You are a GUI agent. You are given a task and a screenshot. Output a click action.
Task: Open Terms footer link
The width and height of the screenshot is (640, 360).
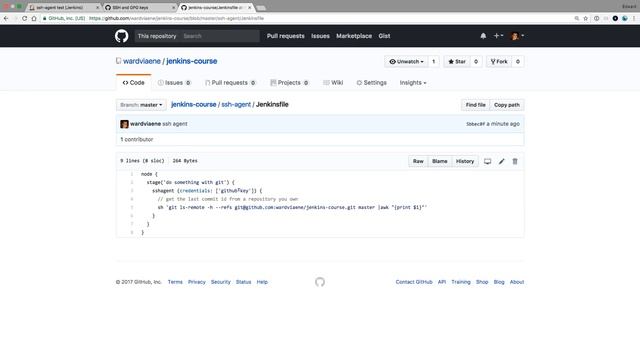(x=175, y=282)
